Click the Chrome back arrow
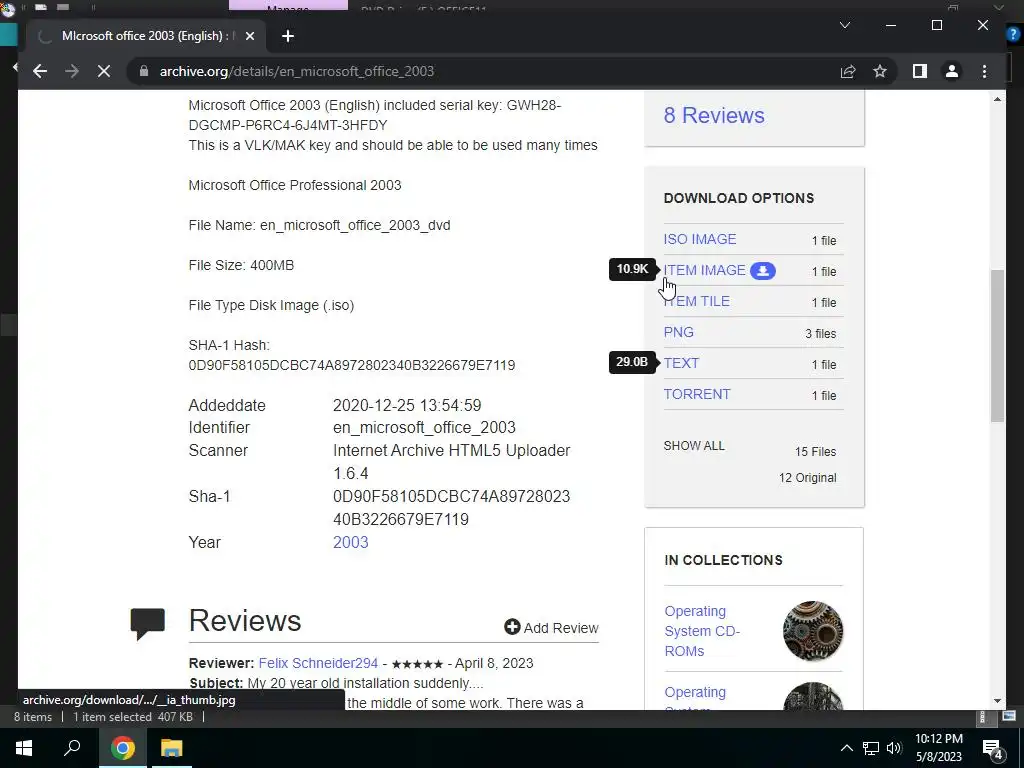The width and height of the screenshot is (1024, 768). tap(40, 71)
